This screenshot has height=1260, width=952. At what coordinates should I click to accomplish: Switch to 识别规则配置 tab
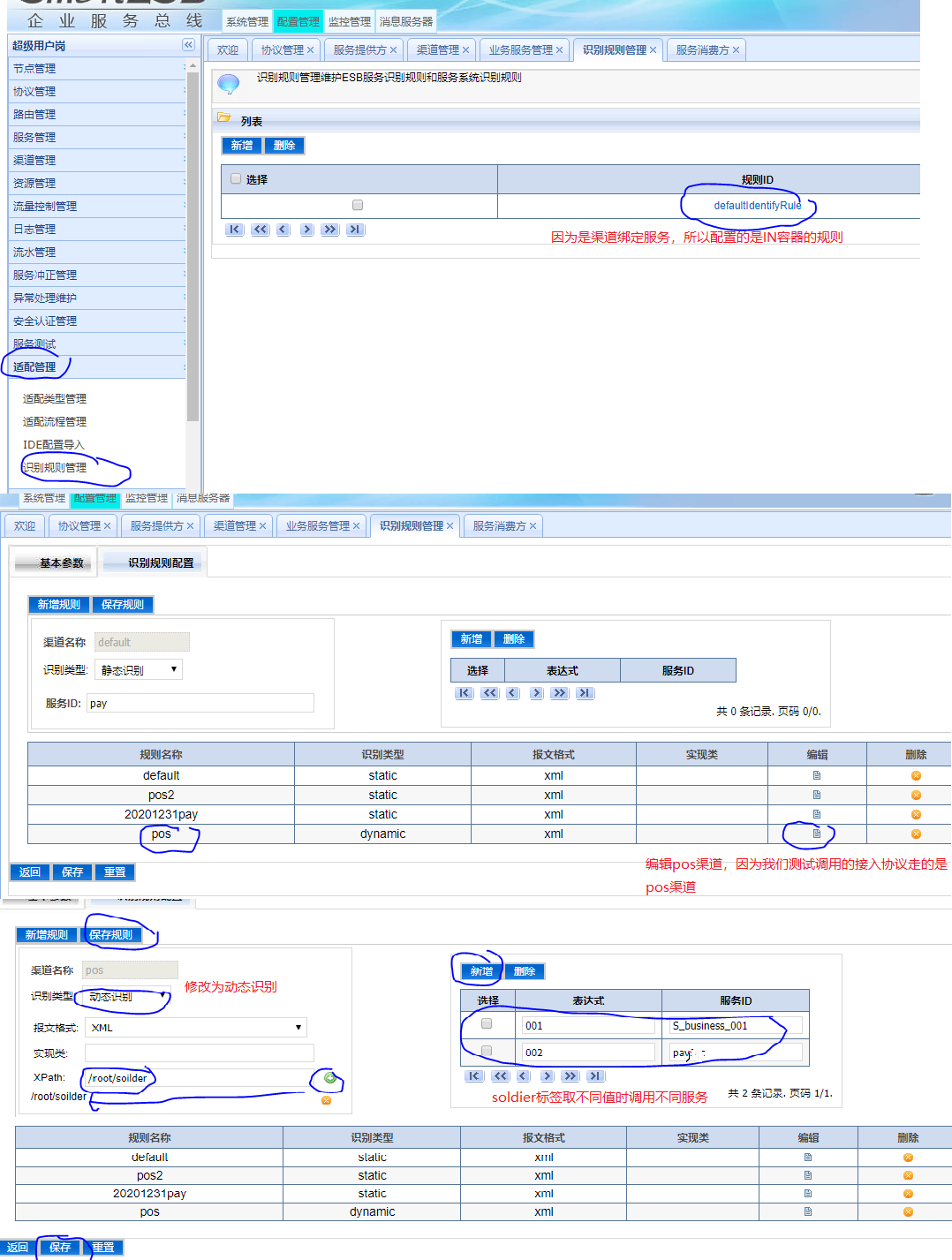pyautogui.click(x=160, y=563)
